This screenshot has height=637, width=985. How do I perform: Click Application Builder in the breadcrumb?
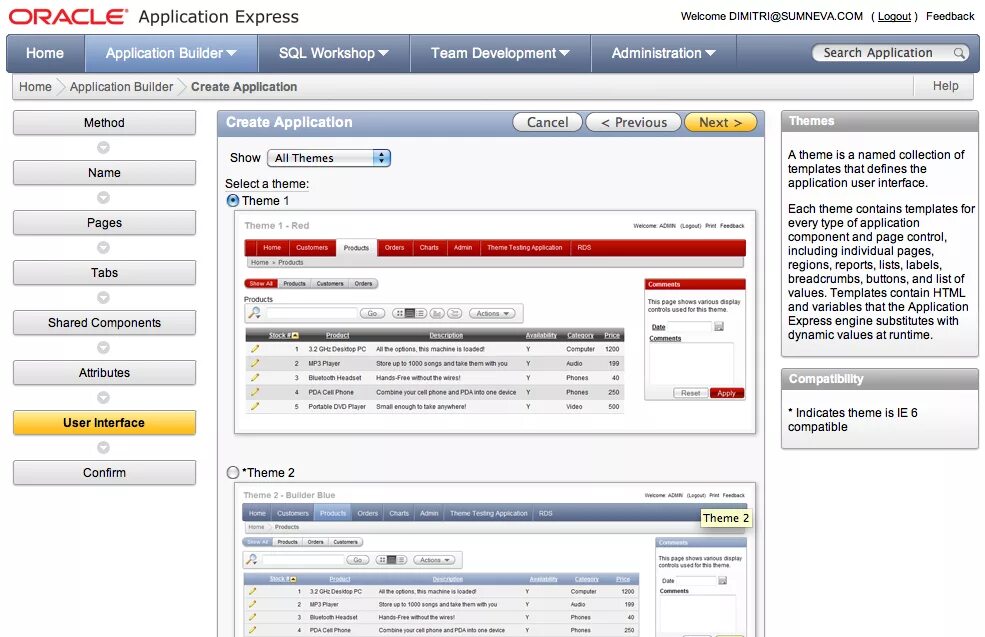pyautogui.click(x=121, y=87)
